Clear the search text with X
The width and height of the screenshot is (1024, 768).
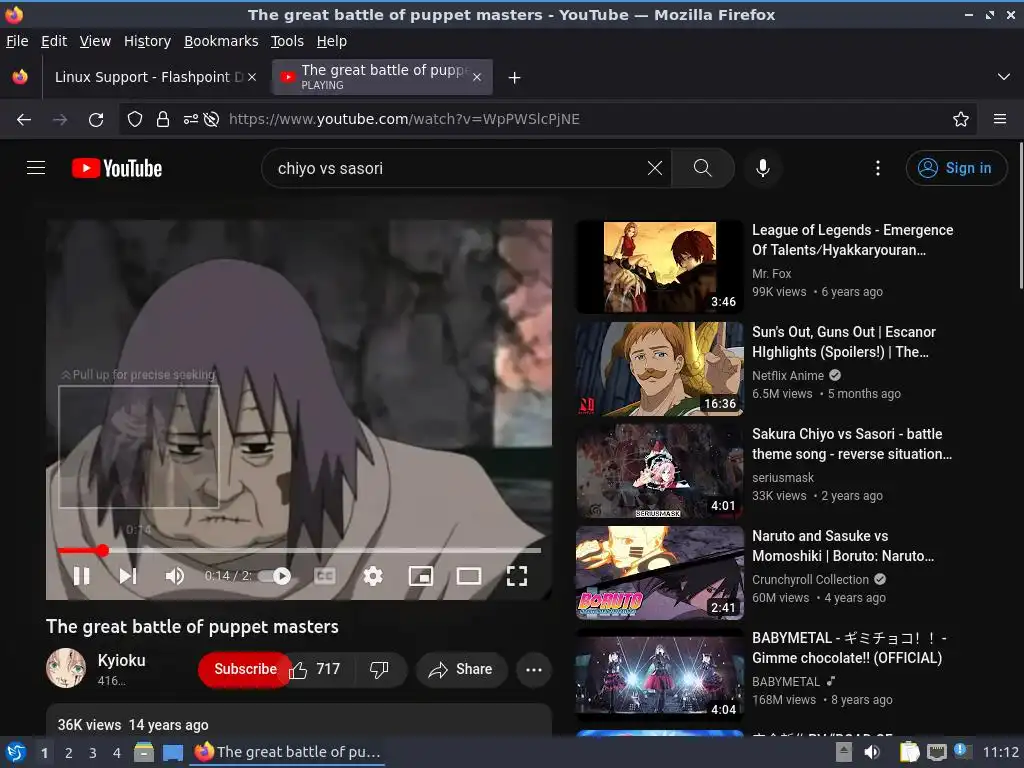coord(655,168)
